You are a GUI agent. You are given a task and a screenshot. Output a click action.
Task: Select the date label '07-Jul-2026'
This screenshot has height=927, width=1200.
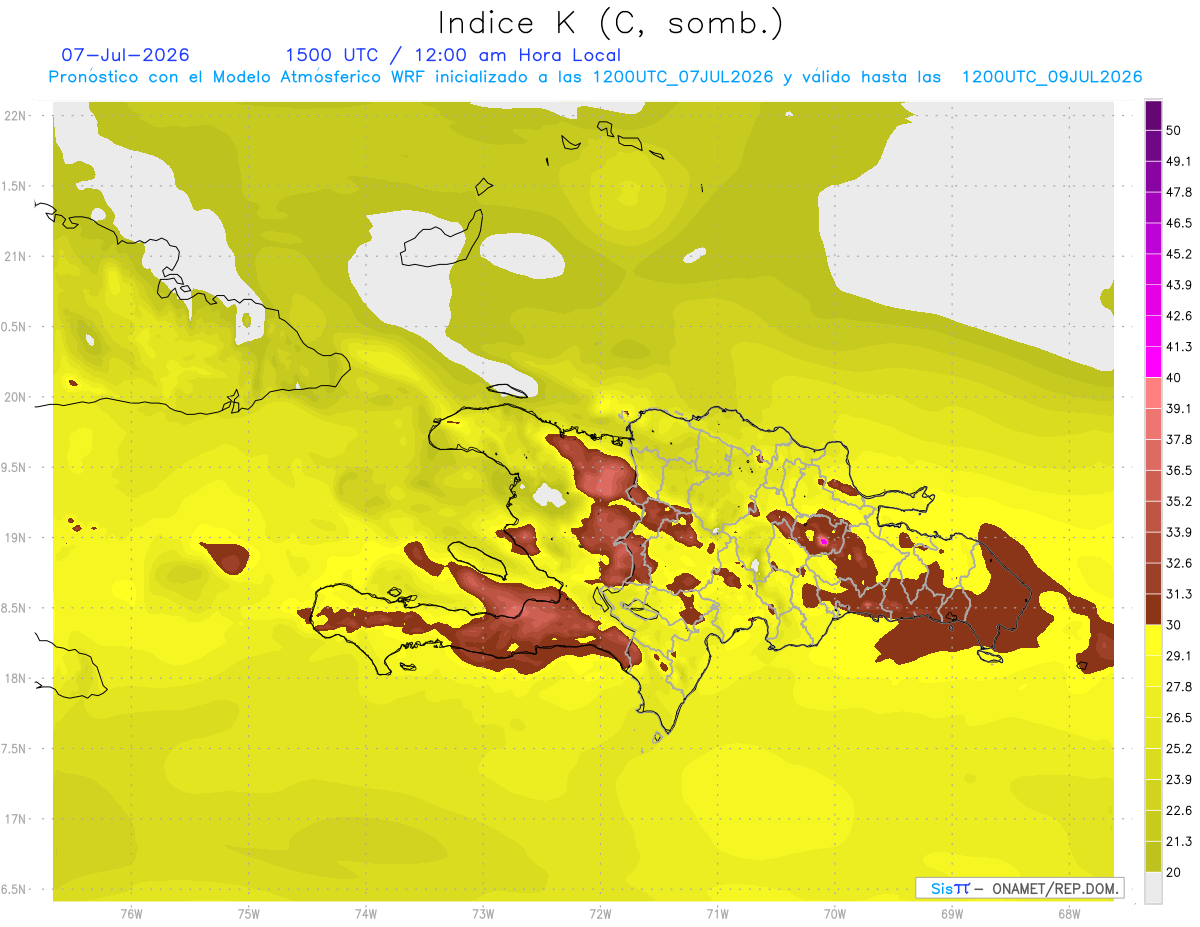125,55
